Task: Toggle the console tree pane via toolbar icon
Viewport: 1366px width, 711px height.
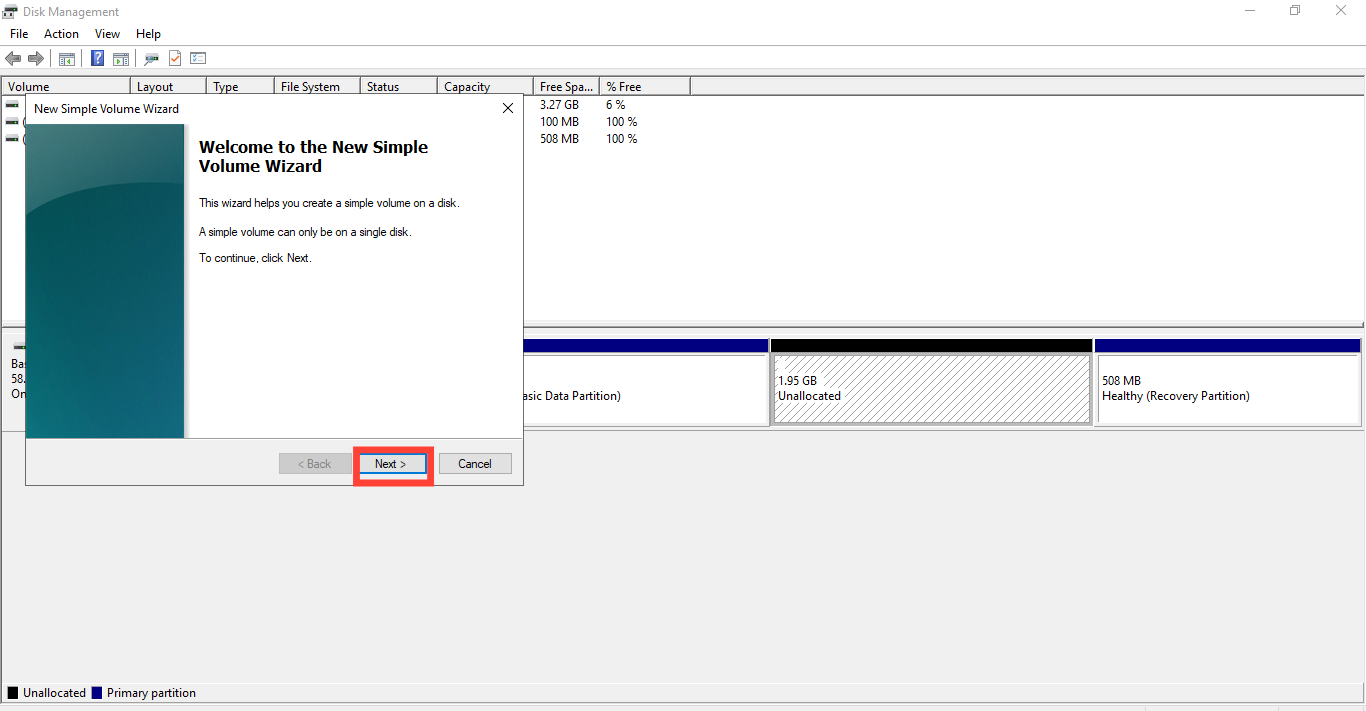Action: 66,58
